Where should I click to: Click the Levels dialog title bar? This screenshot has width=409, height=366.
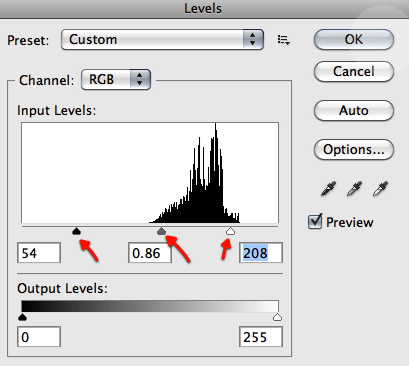(x=204, y=9)
